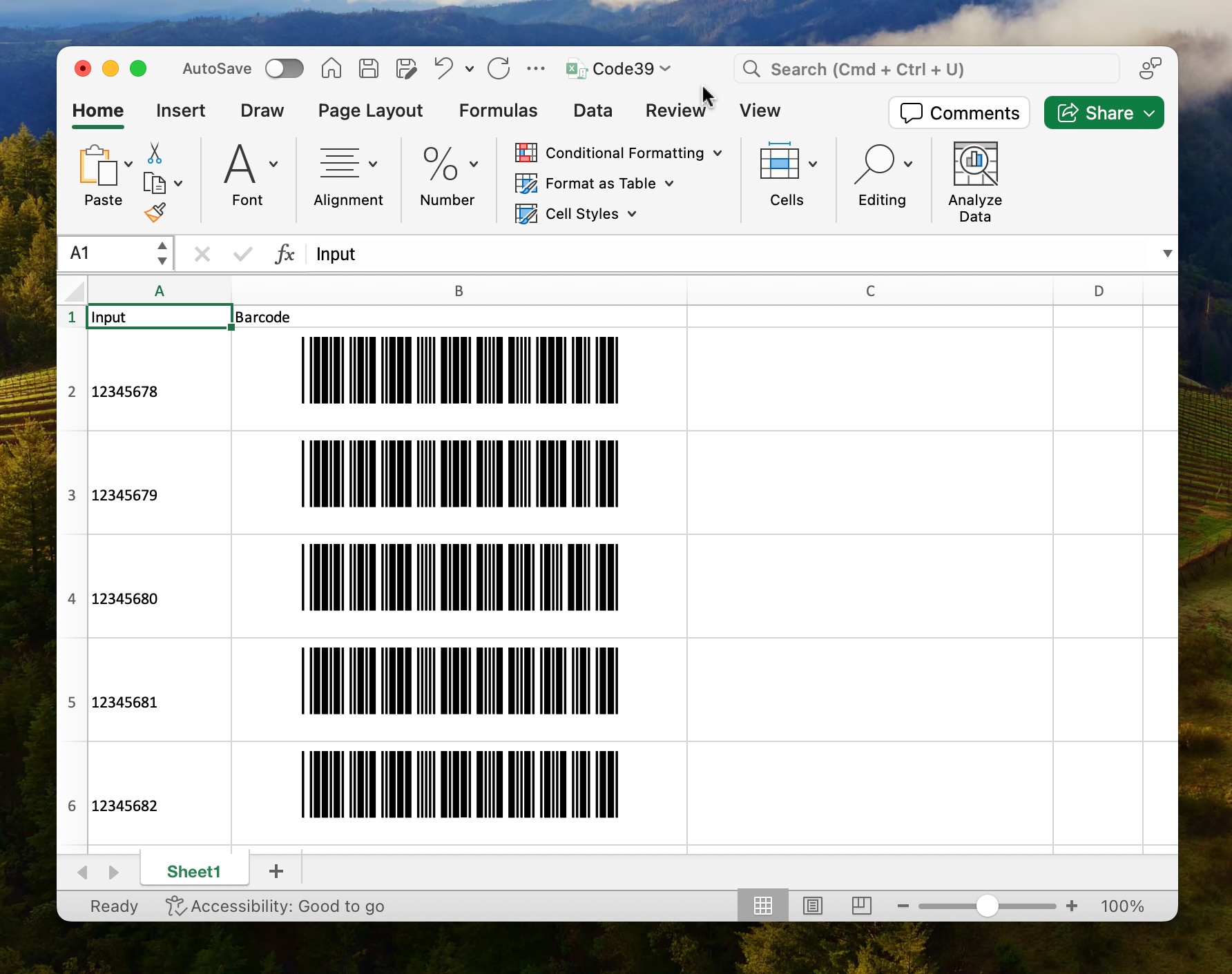Expand the Copy options arrow

pos(178,184)
